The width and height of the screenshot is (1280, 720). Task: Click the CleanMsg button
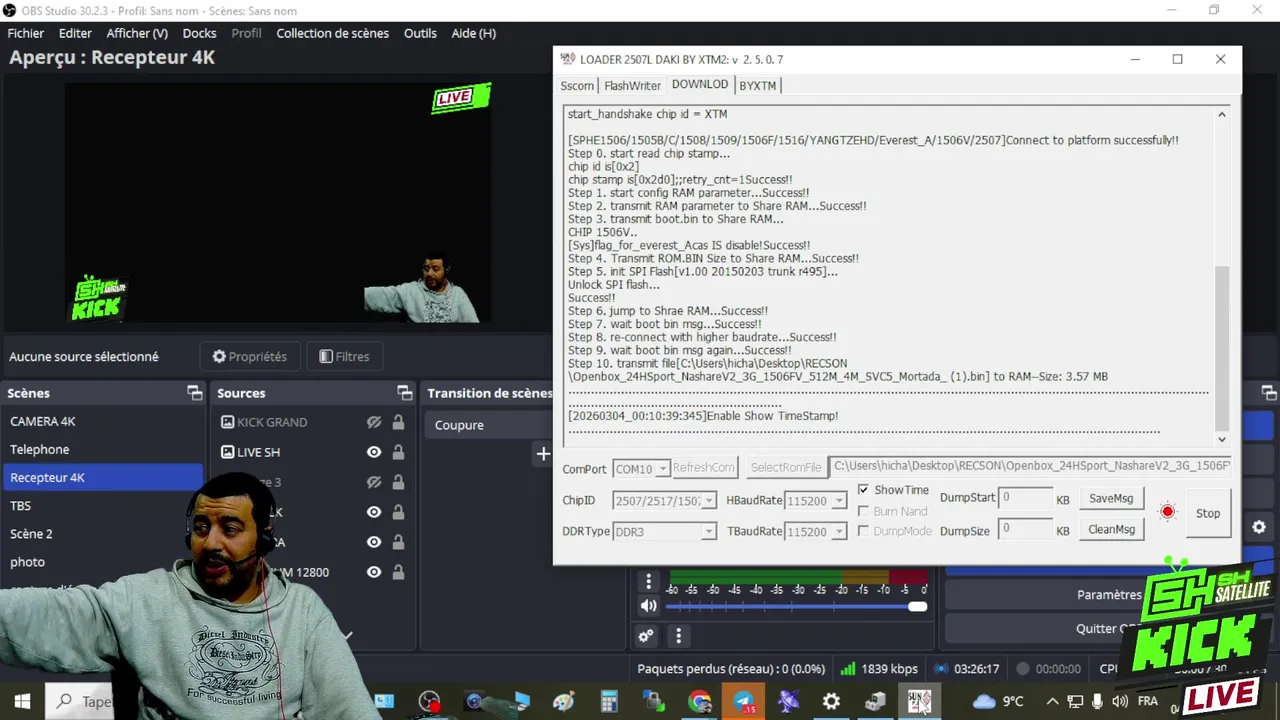[1111, 529]
